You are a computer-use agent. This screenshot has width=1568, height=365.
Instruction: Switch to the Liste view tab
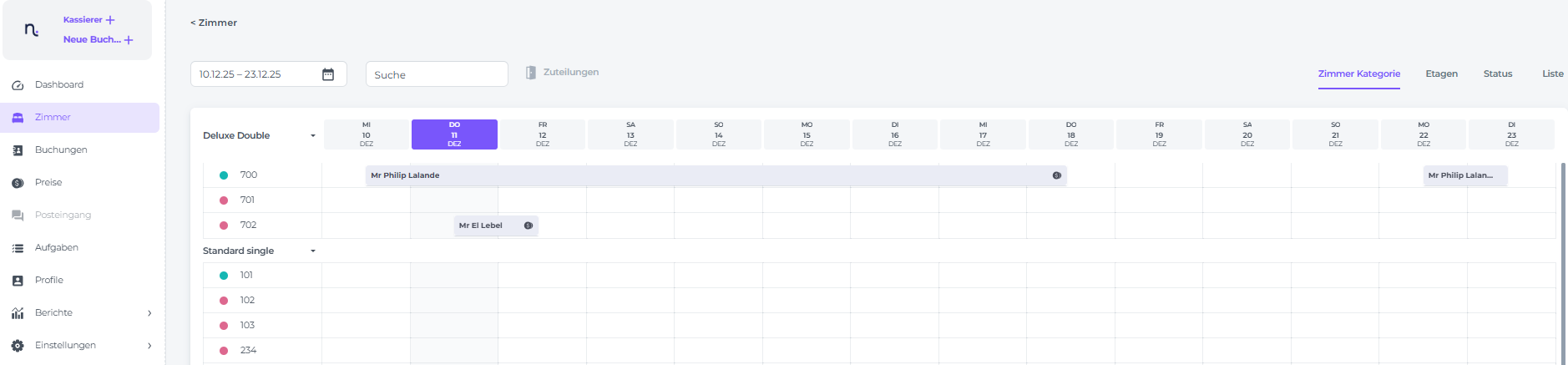(1552, 74)
